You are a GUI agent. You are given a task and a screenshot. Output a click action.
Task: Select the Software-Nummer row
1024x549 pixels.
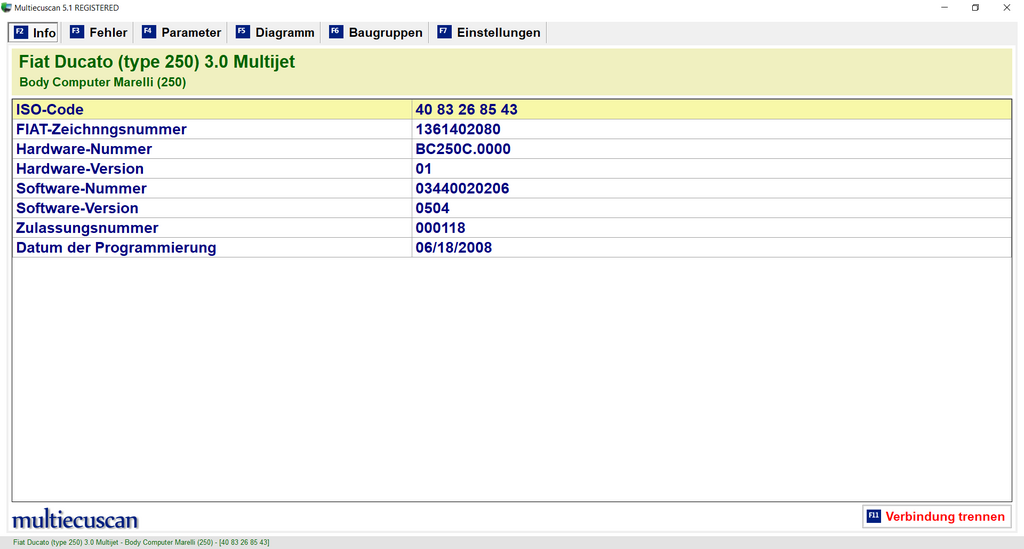click(512, 188)
